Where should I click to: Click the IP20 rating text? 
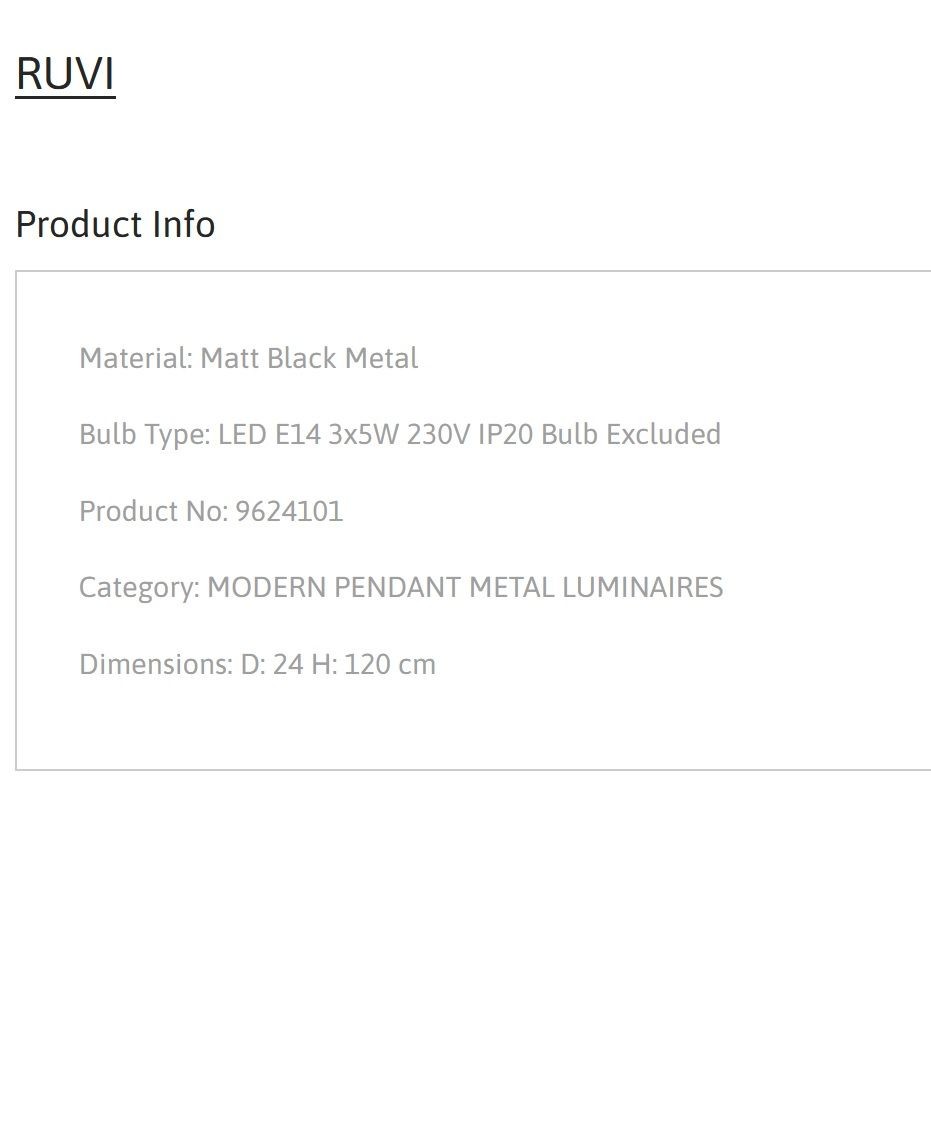[x=505, y=434]
